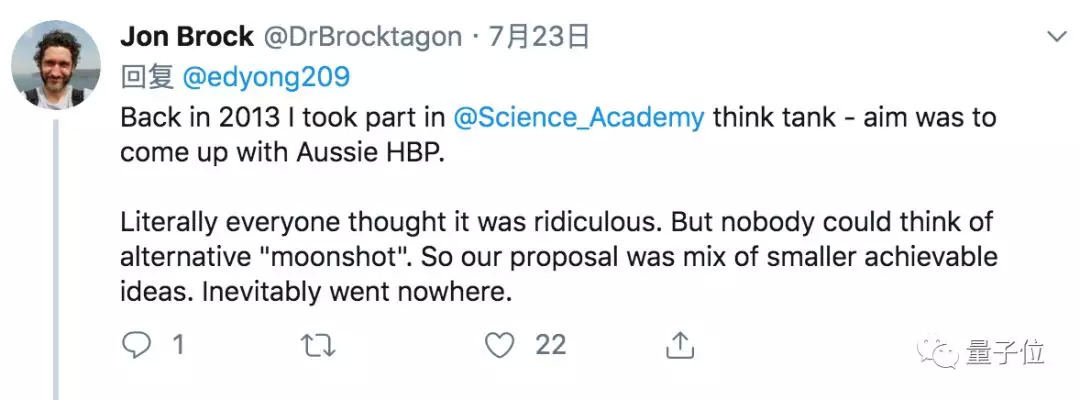The height and width of the screenshot is (400, 1080).
Task: Open Jon Brock's profile picture
Action: click(x=56, y=65)
